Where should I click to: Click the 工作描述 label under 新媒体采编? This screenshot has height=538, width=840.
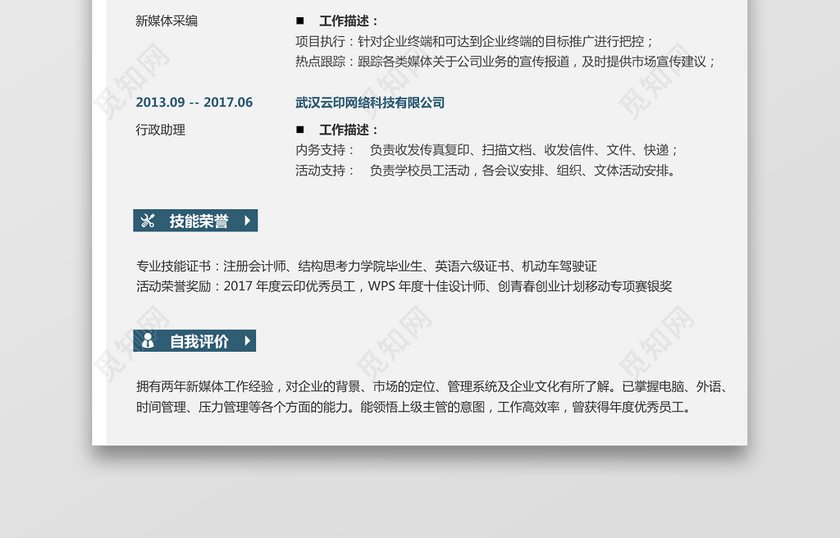coord(349,21)
